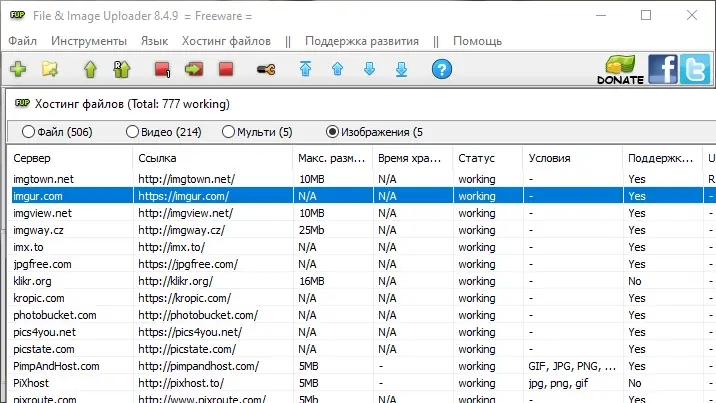The height and width of the screenshot is (403, 716).
Task: Click the red square with number 1
Action: point(163,69)
